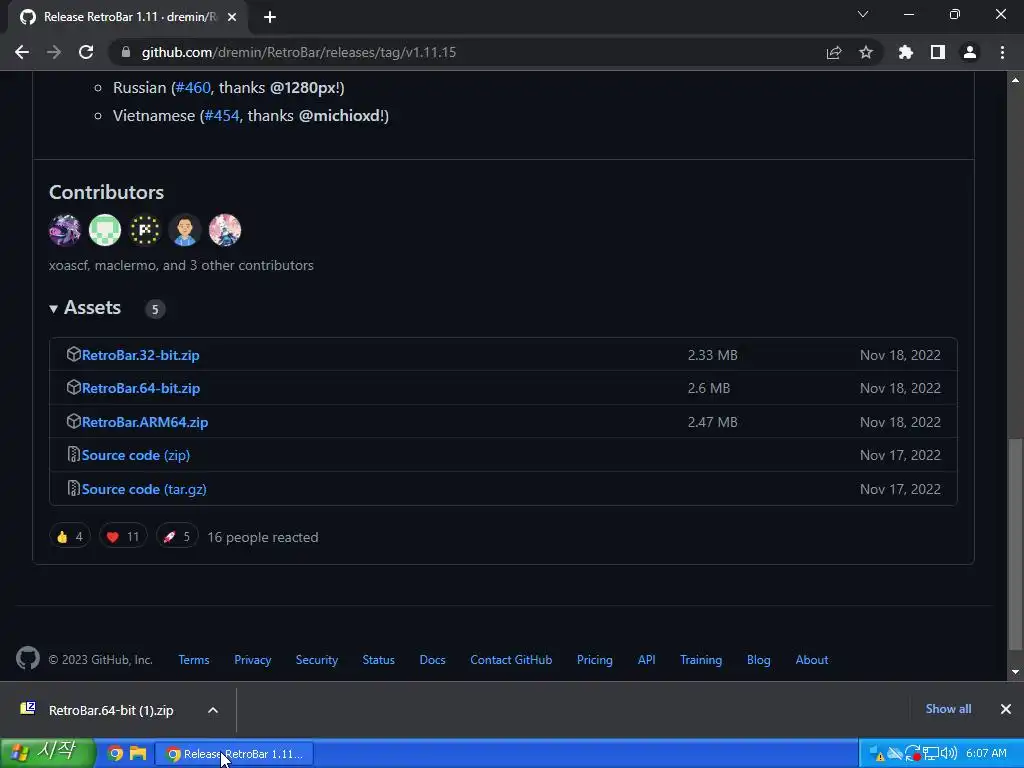Toggle the rocket reaction
The height and width of the screenshot is (768, 1024).
coord(177,537)
